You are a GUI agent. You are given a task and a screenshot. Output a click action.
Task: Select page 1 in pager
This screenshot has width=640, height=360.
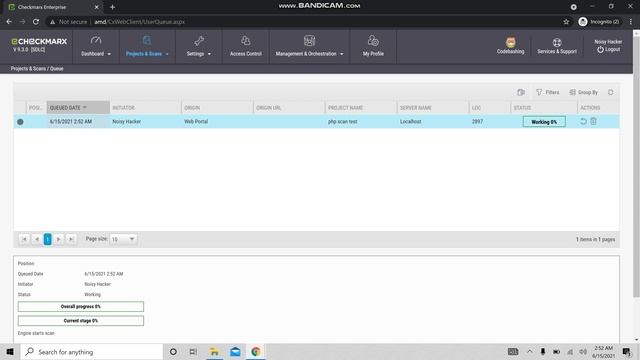tap(47, 239)
